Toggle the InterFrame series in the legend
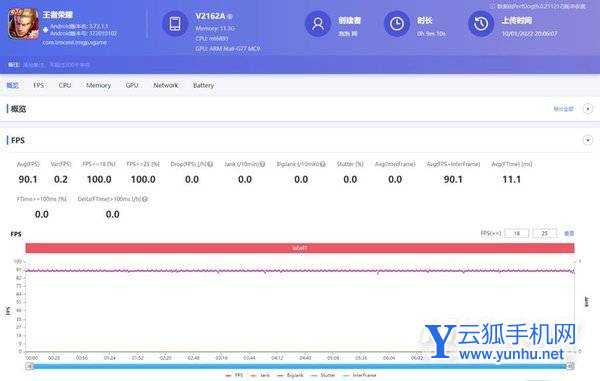Image resolution: width=600 pixels, height=381 pixels. [360, 375]
